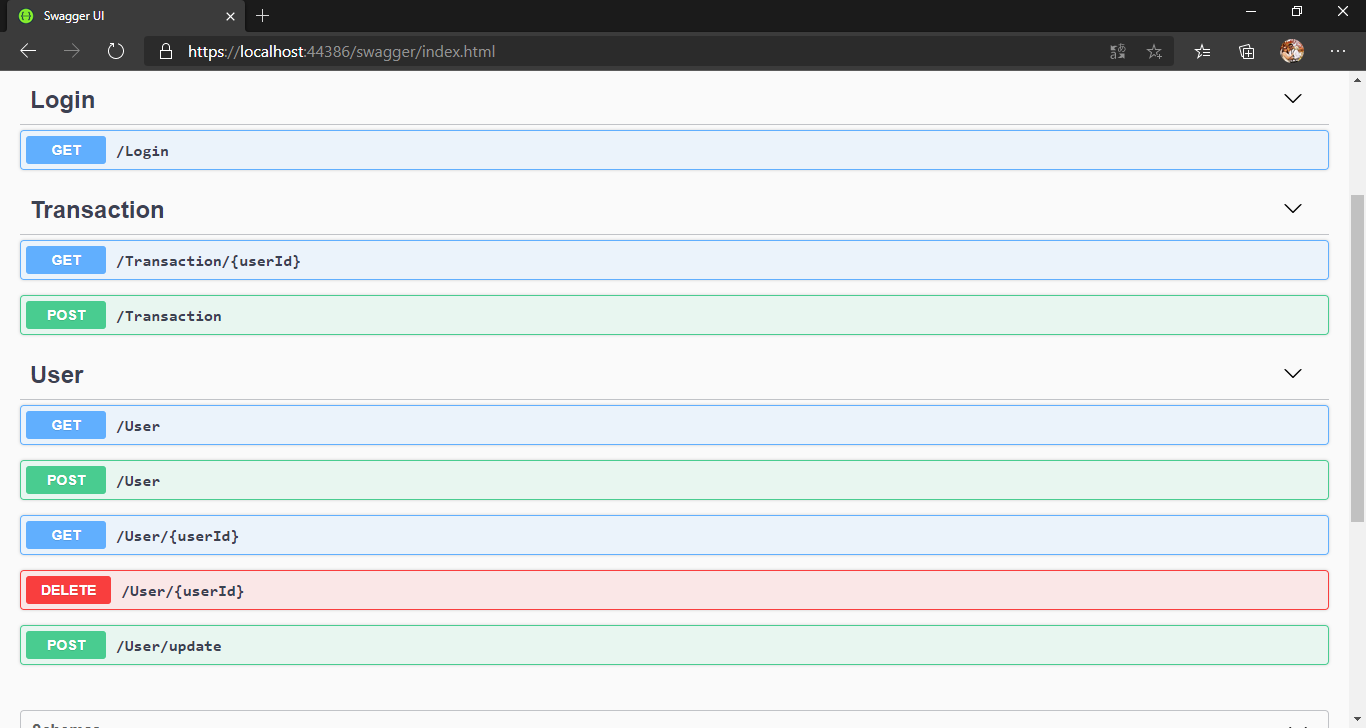Expand the GET /Login endpoint

click(x=674, y=150)
